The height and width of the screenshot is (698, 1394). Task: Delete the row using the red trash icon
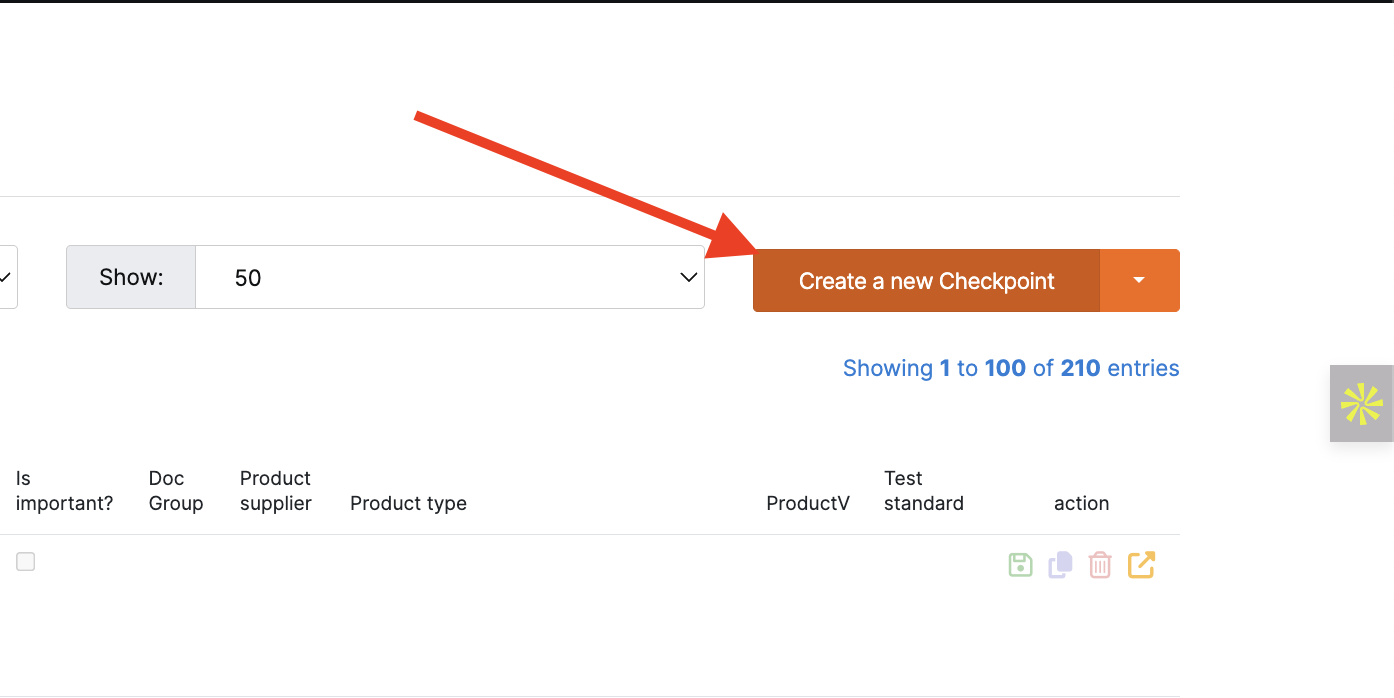pos(1100,565)
